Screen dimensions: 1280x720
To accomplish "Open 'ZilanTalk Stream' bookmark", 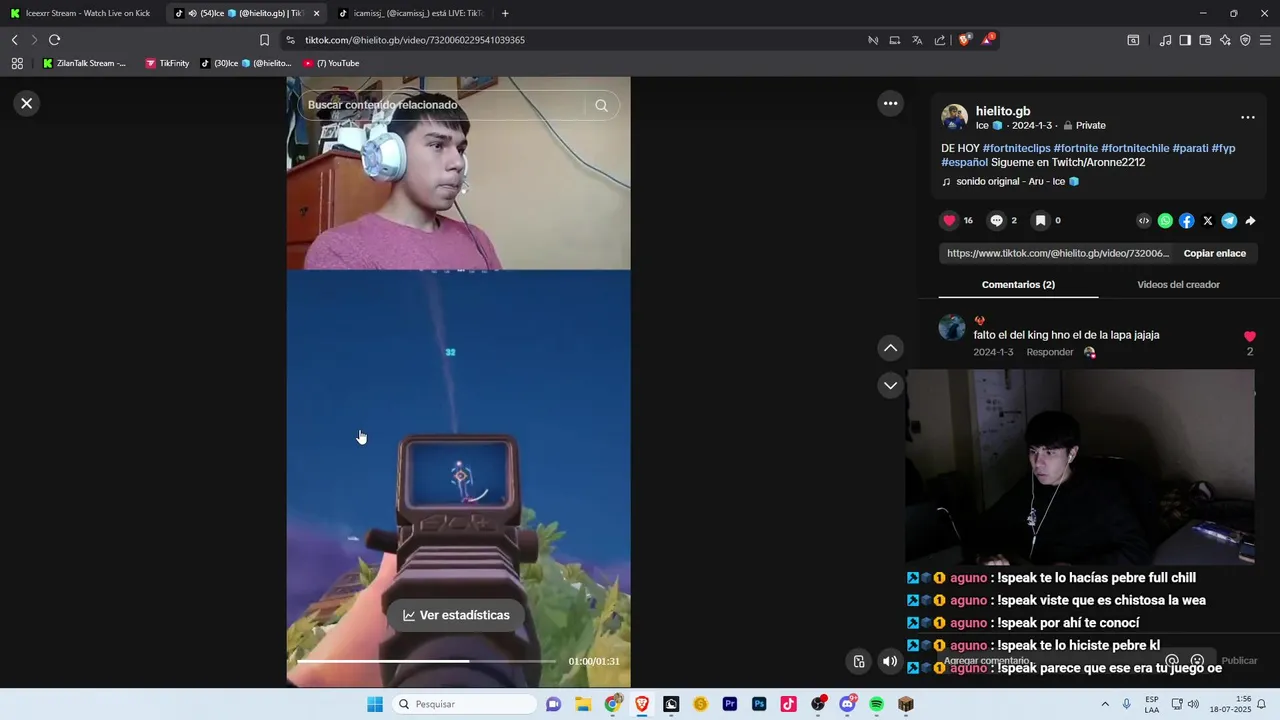I will point(84,63).
